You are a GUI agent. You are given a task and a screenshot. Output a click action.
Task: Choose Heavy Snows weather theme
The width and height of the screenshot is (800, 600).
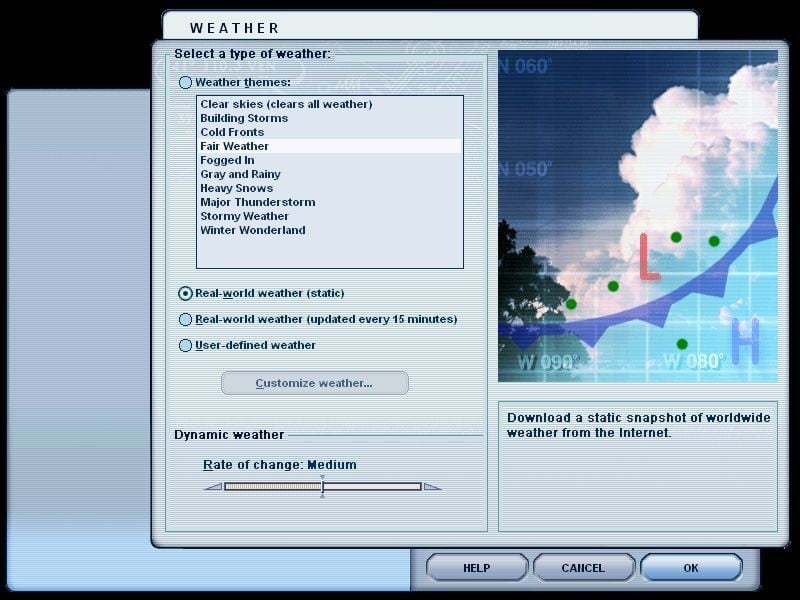click(236, 188)
